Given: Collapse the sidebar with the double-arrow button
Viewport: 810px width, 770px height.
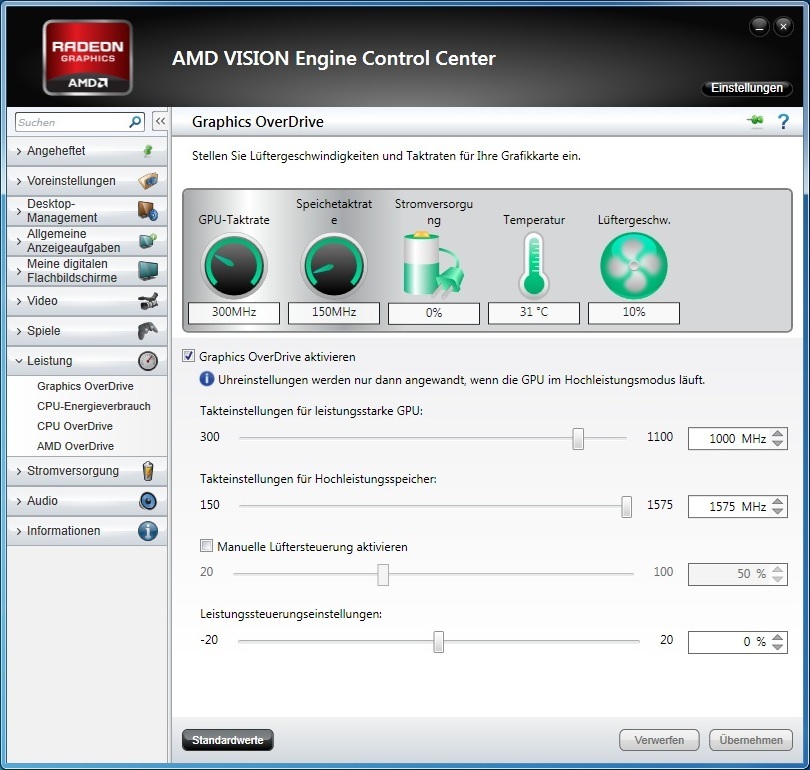Looking at the screenshot, I should coord(160,122).
